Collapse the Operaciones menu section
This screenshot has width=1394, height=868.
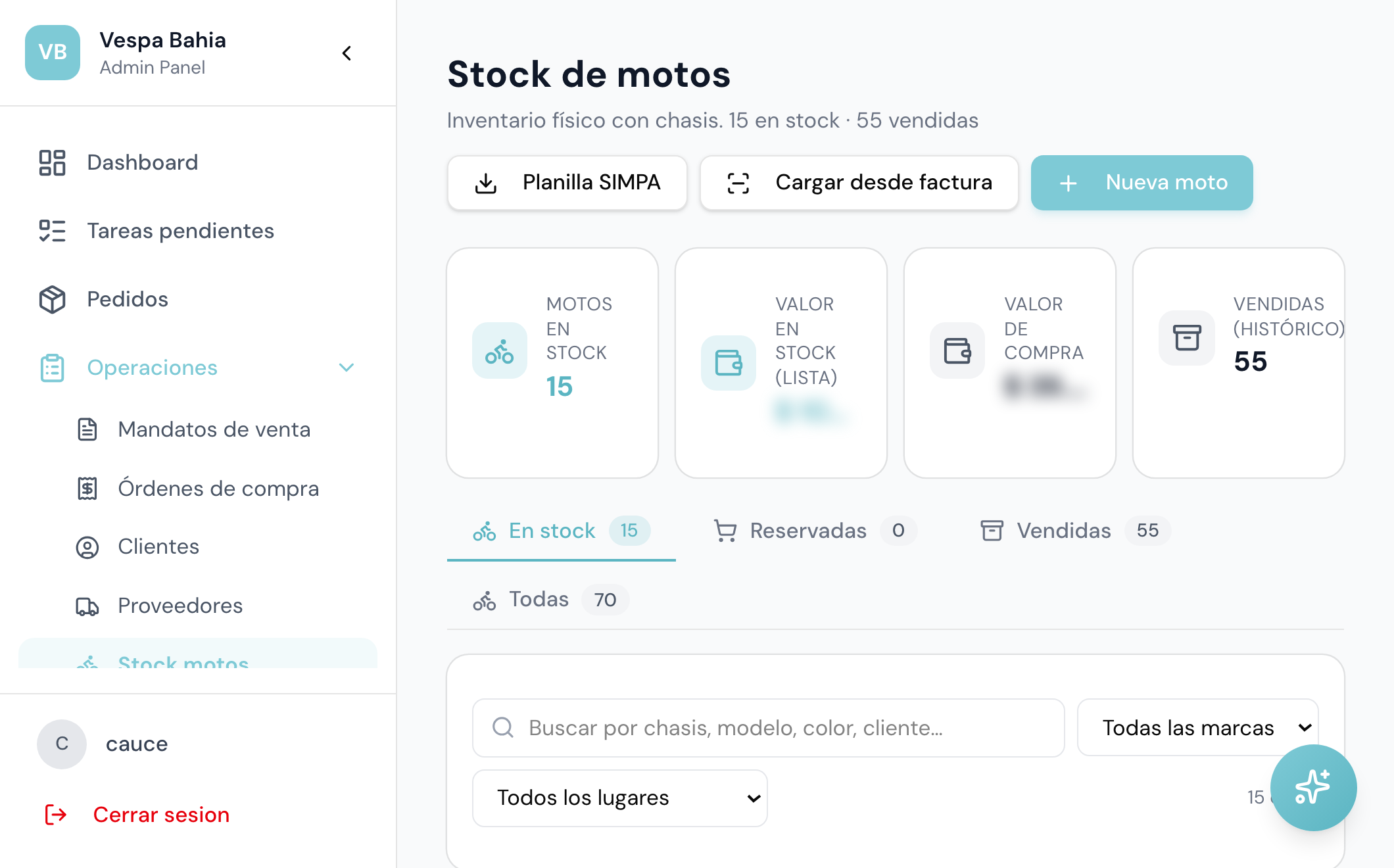click(347, 368)
